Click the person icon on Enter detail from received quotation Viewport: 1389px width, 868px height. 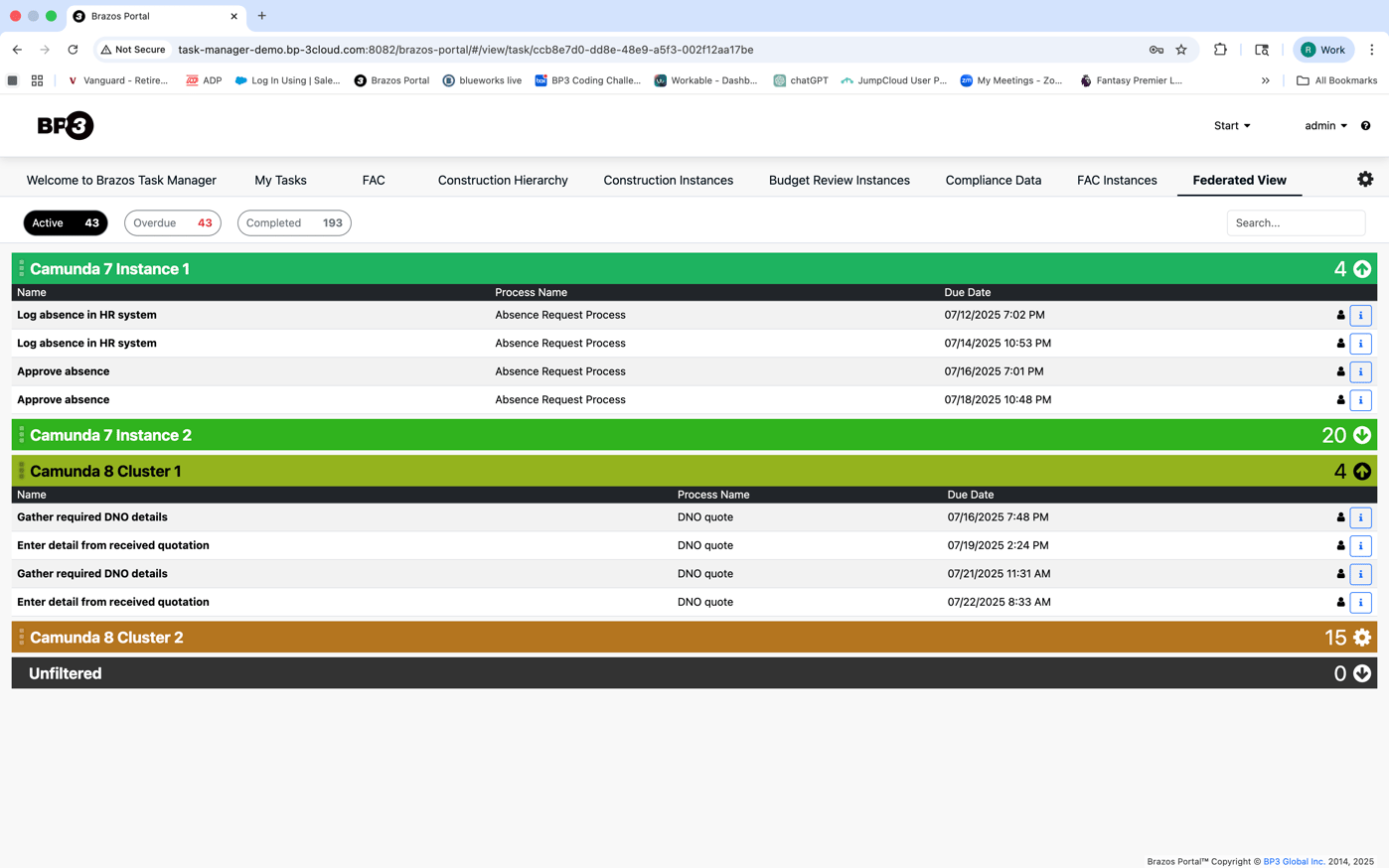tap(1340, 545)
